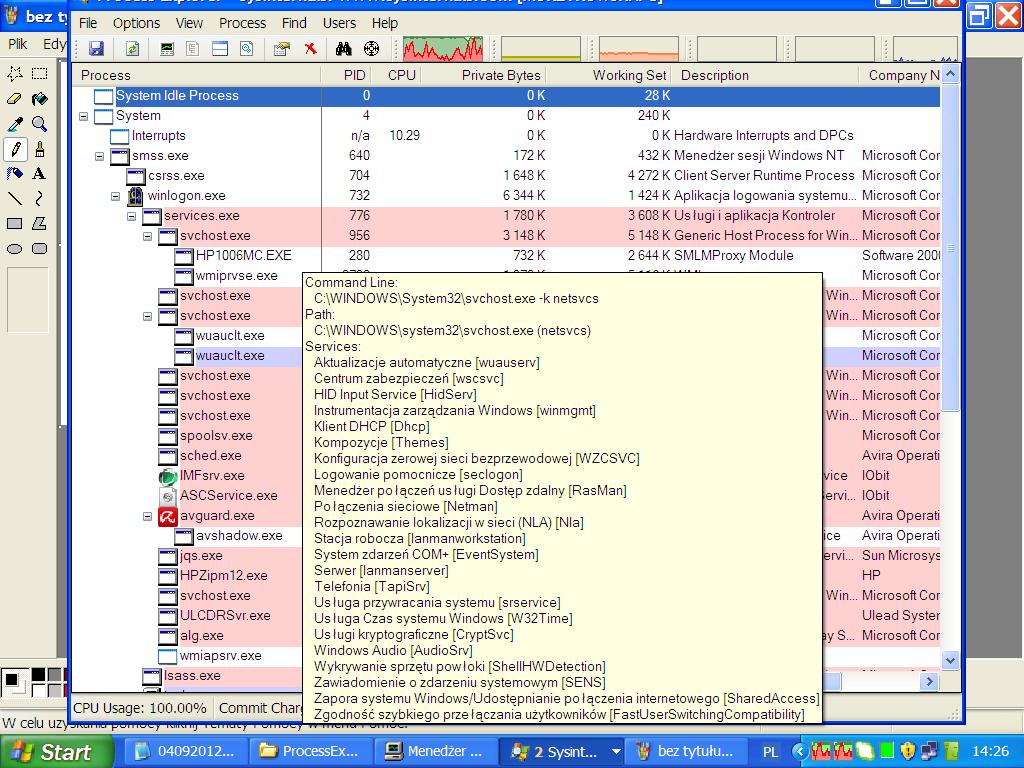The image size is (1024, 768).
Task: Select the System Idle Process row
Action: coord(506,95)
